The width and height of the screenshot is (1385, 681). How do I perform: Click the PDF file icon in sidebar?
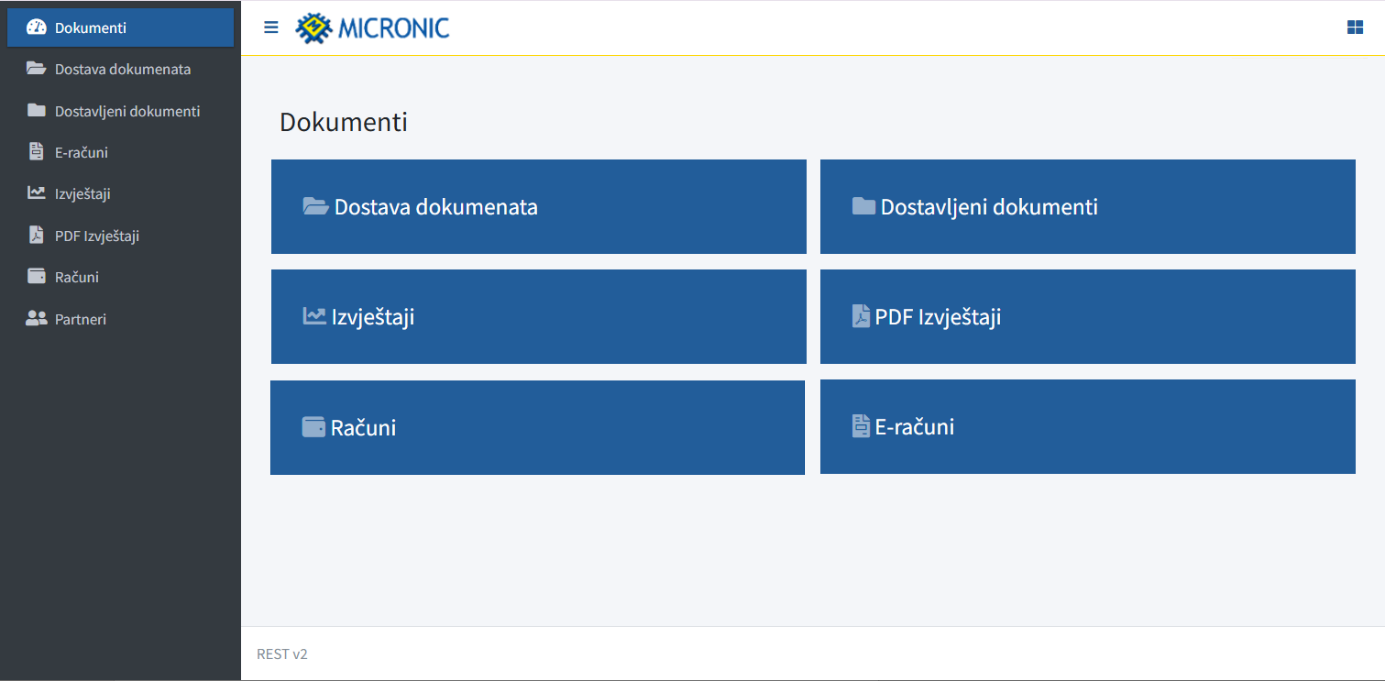(x=36, y=236)
